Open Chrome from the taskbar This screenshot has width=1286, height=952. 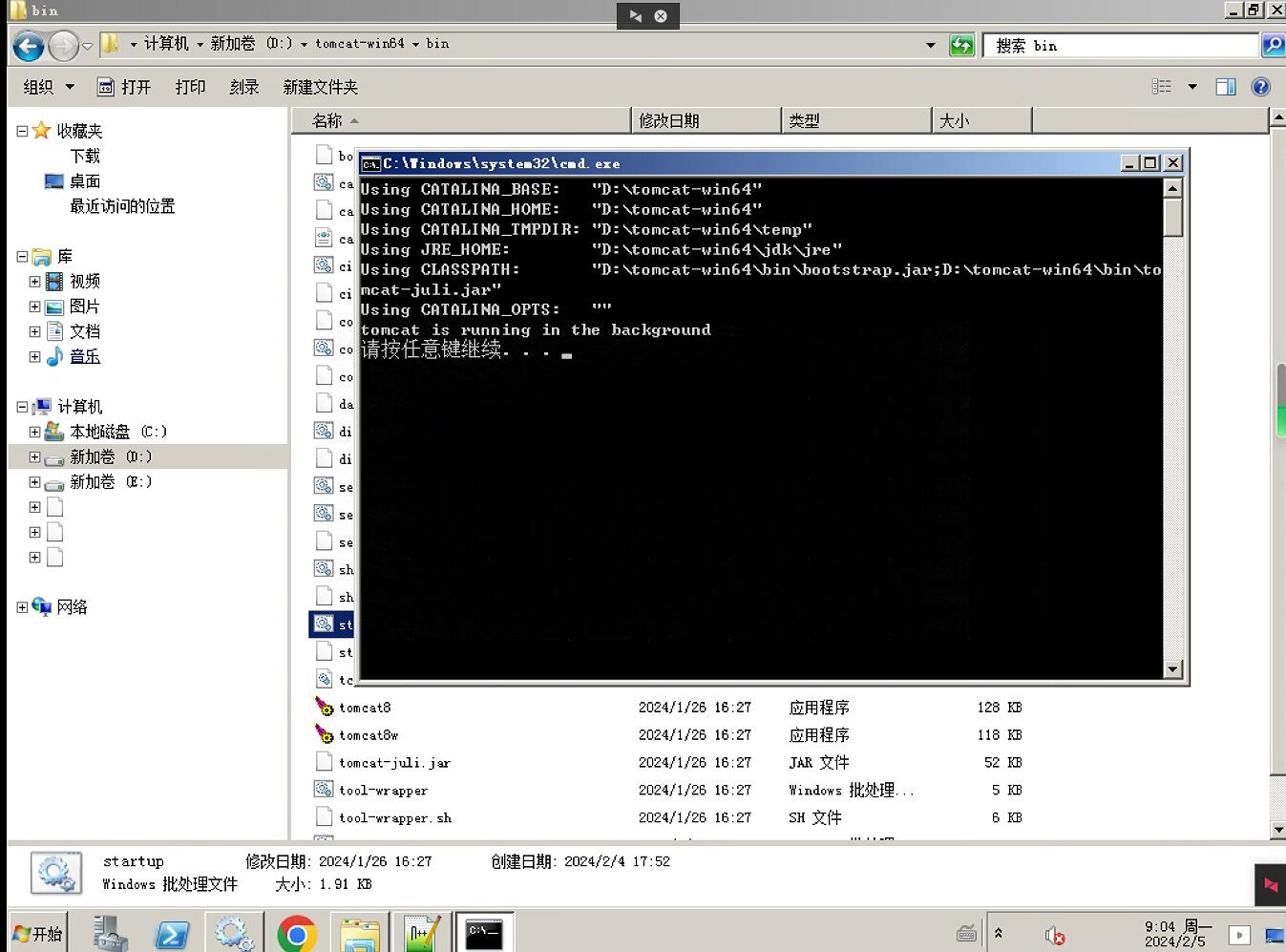pos(297,934)
